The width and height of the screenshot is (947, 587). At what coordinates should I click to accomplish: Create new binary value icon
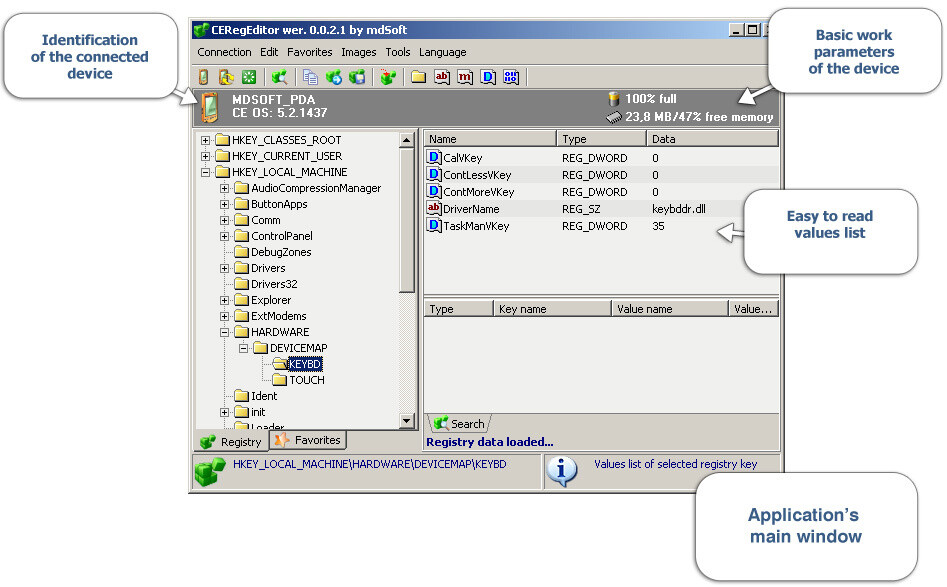(511, 77)
